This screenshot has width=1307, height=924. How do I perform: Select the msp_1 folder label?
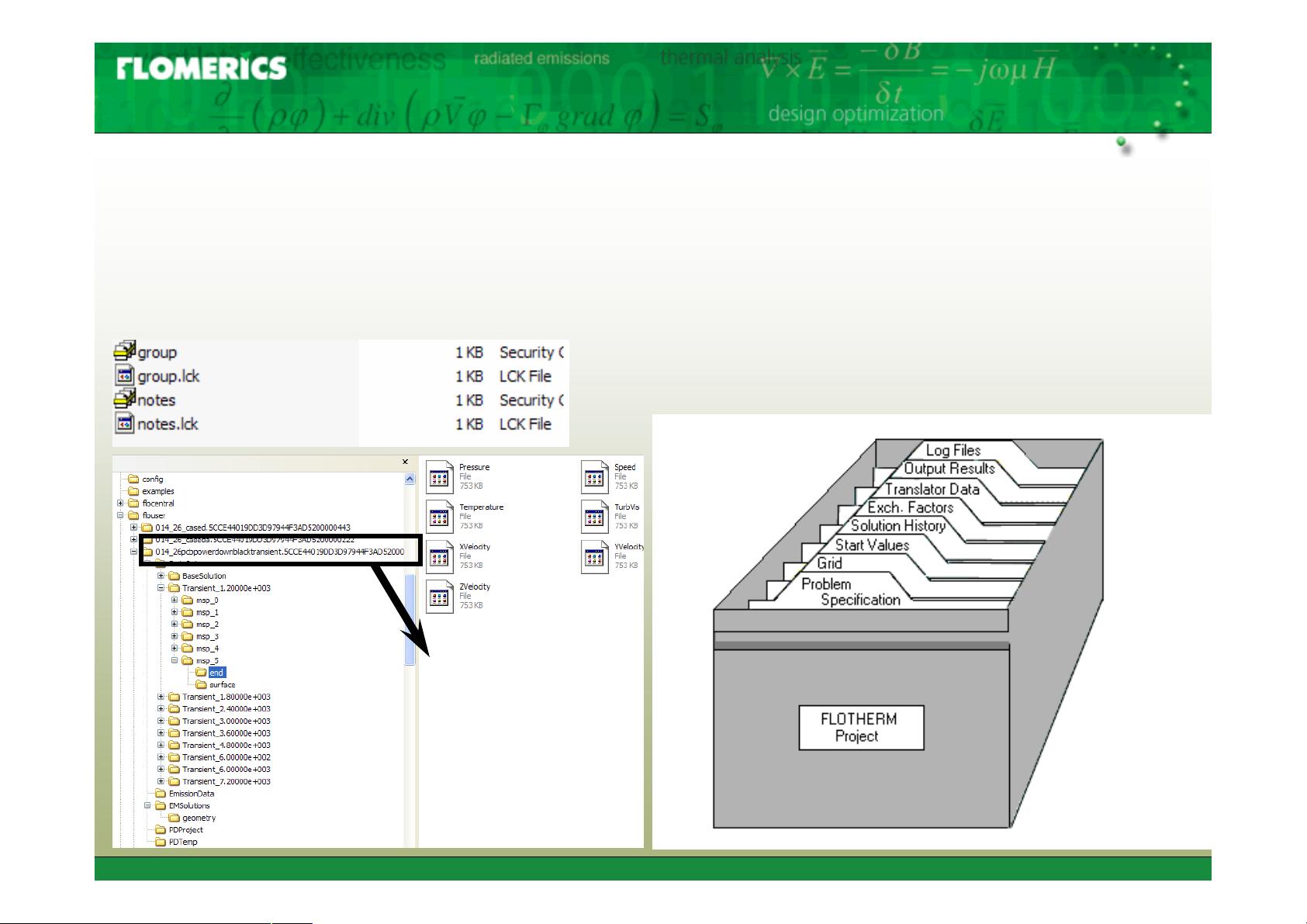(207, 612)
